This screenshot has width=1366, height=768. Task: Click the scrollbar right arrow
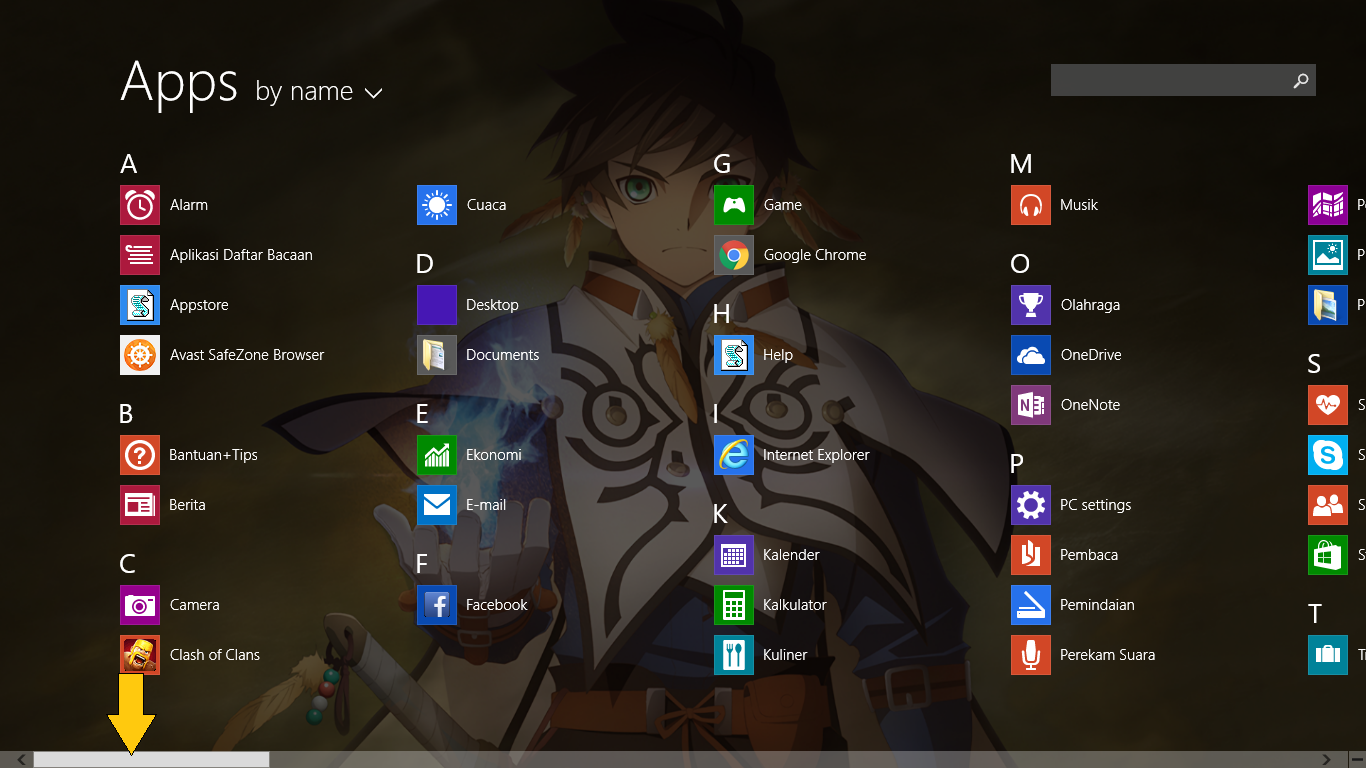click(x=1327, y=760)
